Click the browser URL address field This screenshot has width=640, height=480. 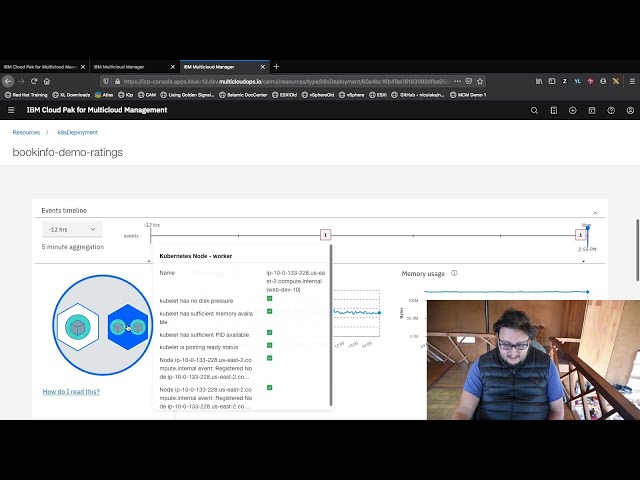[286, 81]
